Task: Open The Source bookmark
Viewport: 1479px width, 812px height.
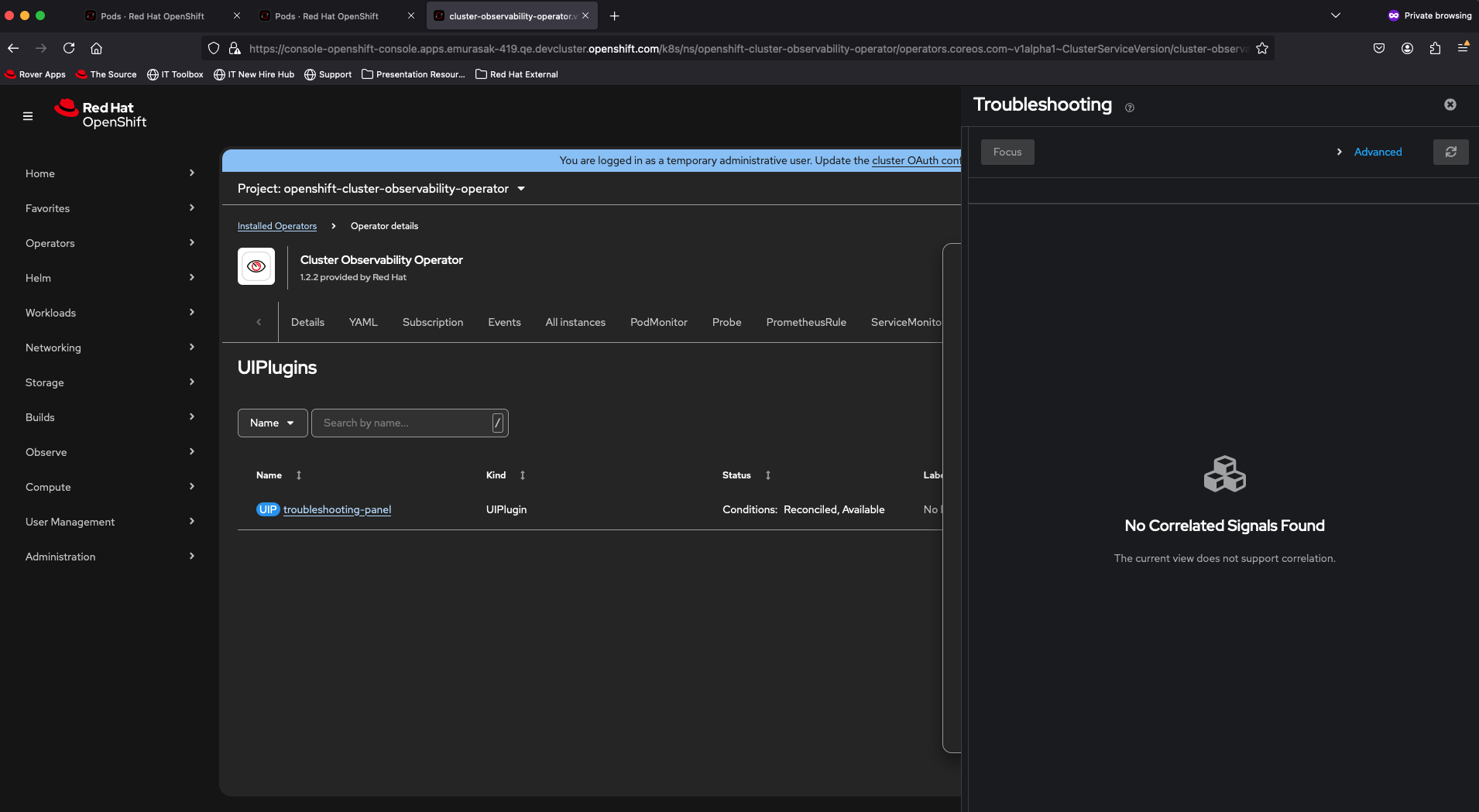Action: point(107,74)
